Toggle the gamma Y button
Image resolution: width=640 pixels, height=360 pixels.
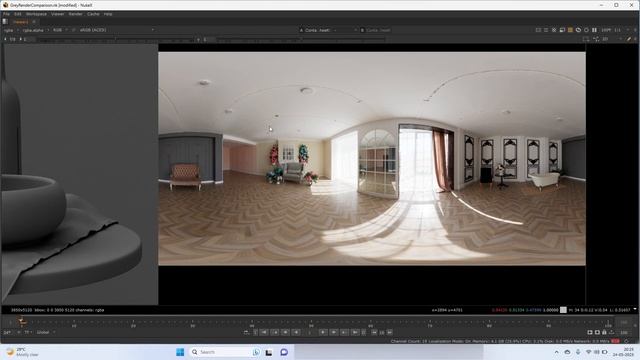click(x=198, y=40)
